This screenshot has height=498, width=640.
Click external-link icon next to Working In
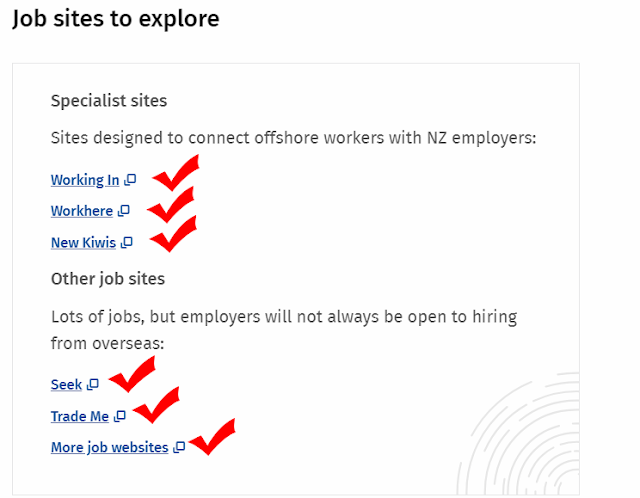pos(130,180)
